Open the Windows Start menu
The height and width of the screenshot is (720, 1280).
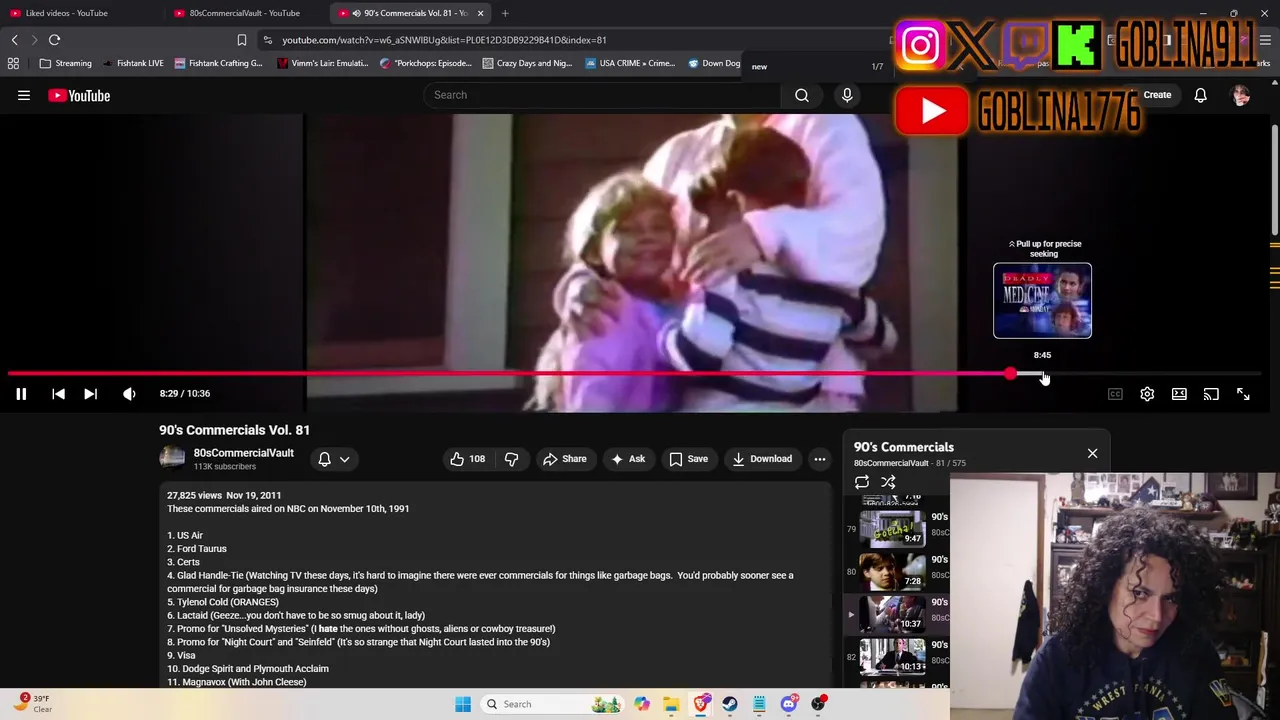point(463,704)
